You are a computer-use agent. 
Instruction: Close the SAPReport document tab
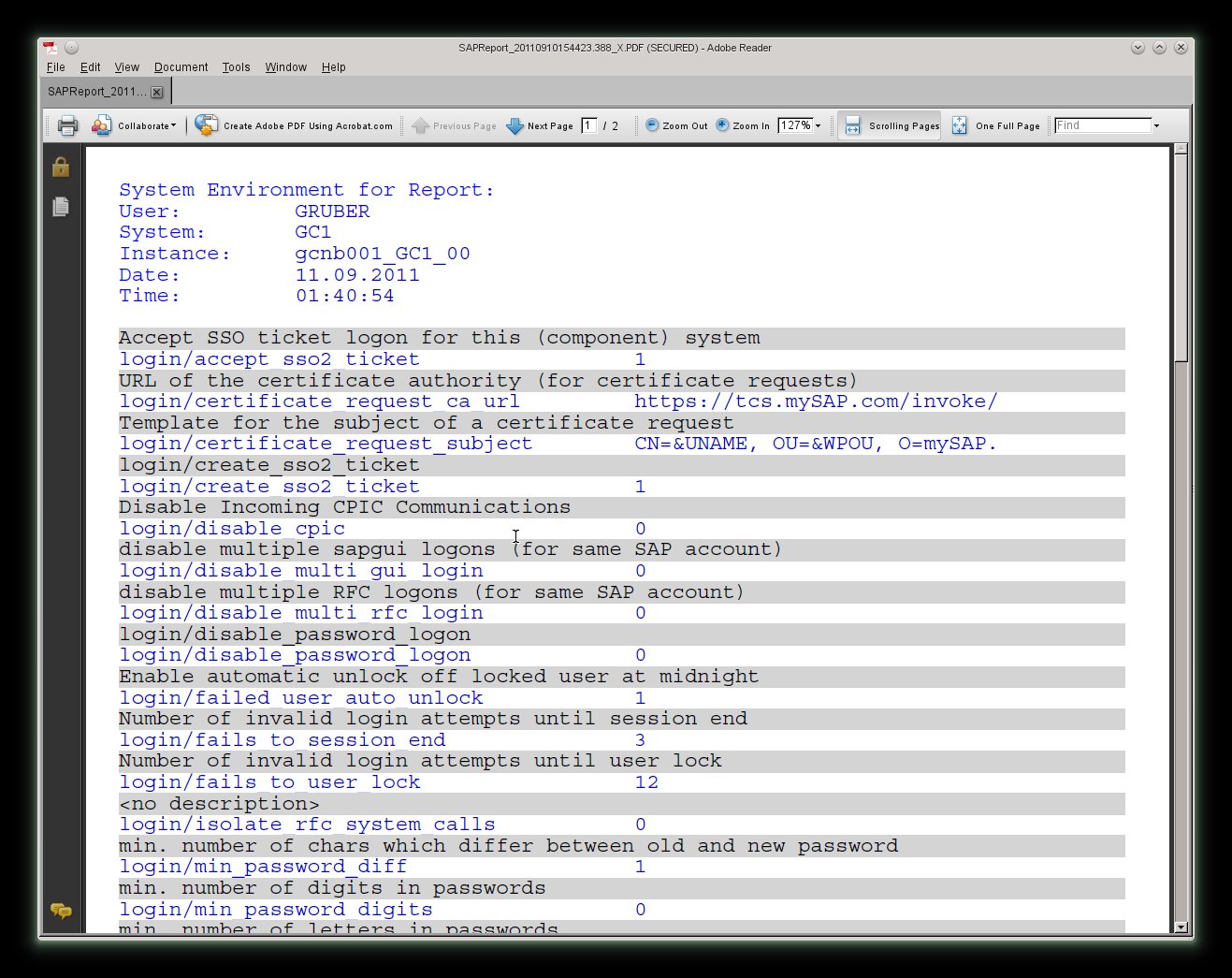157,92
